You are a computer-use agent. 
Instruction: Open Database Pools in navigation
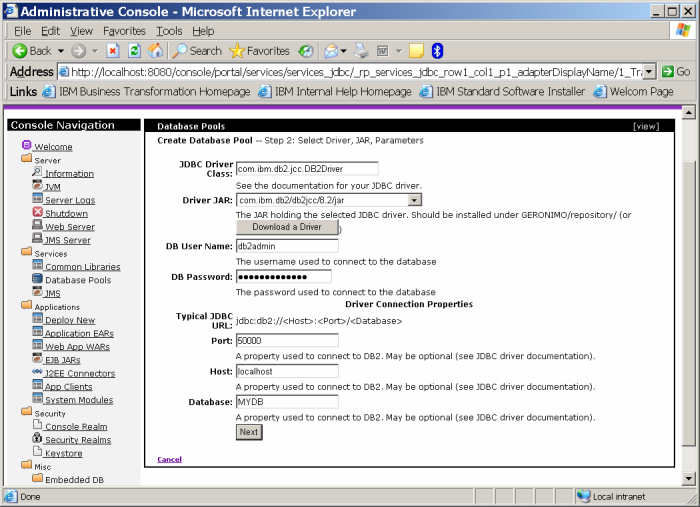(x=77, y=280)
